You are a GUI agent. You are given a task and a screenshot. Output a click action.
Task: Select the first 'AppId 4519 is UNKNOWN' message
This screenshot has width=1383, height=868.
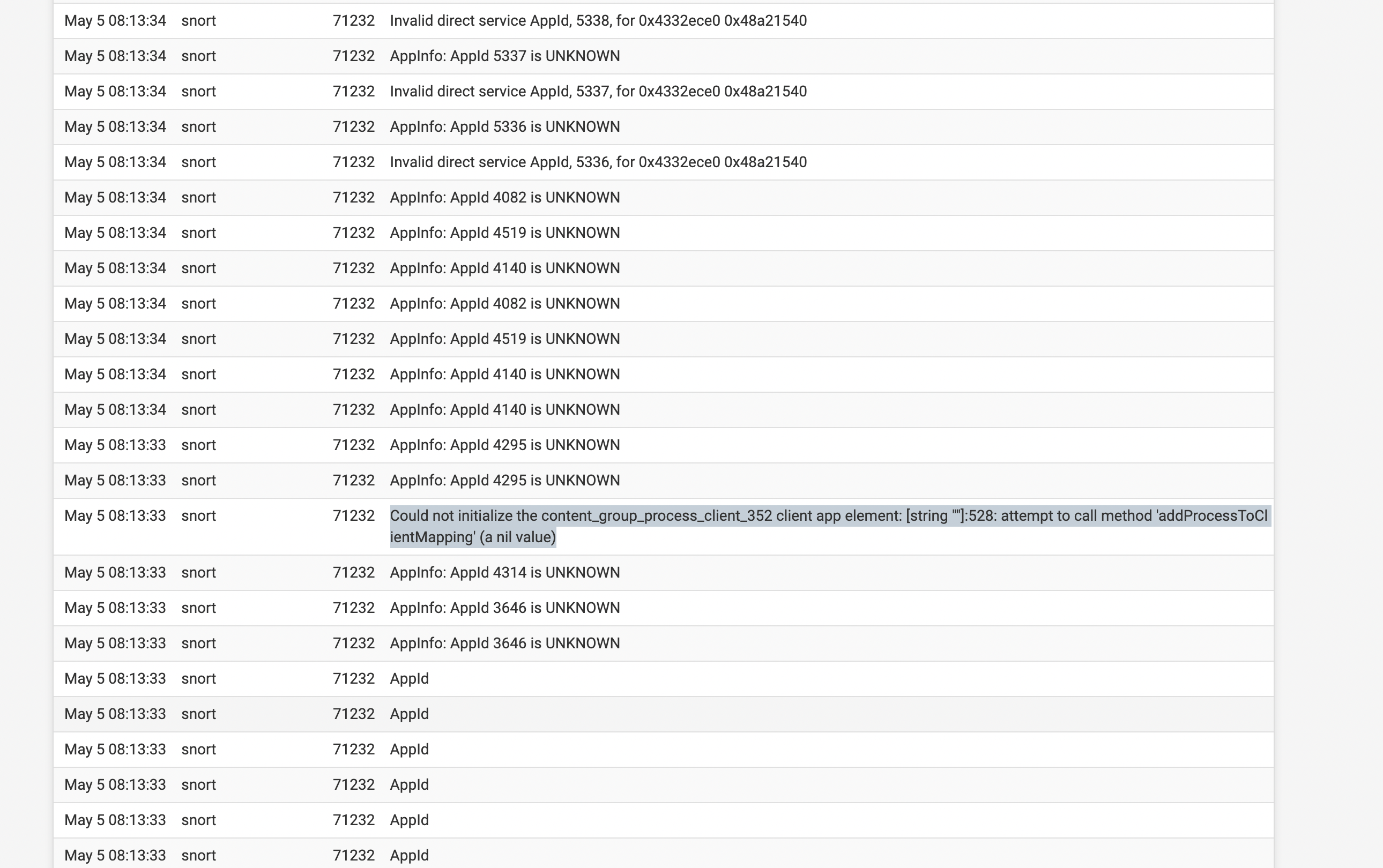[x=504, y=233]
